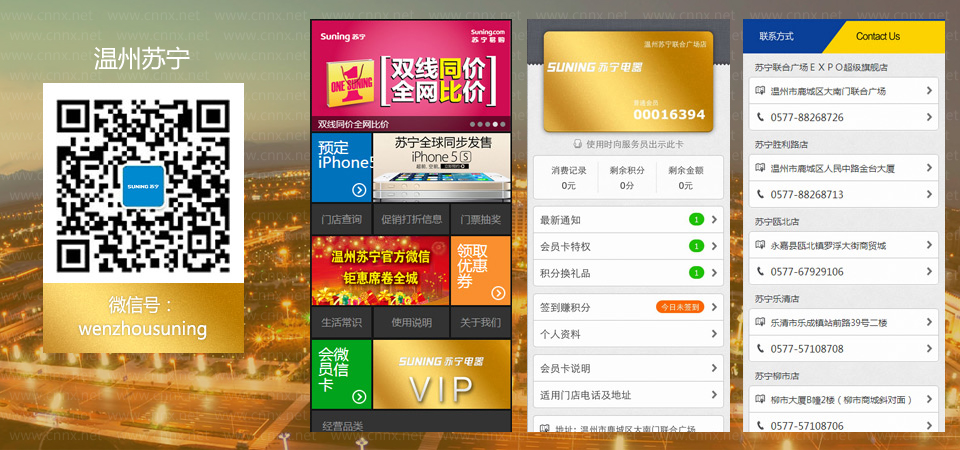Image resolution: width=960 pixels, height=450 pixels.
Task: Open 生活常识 menu item
Action: 341,323
